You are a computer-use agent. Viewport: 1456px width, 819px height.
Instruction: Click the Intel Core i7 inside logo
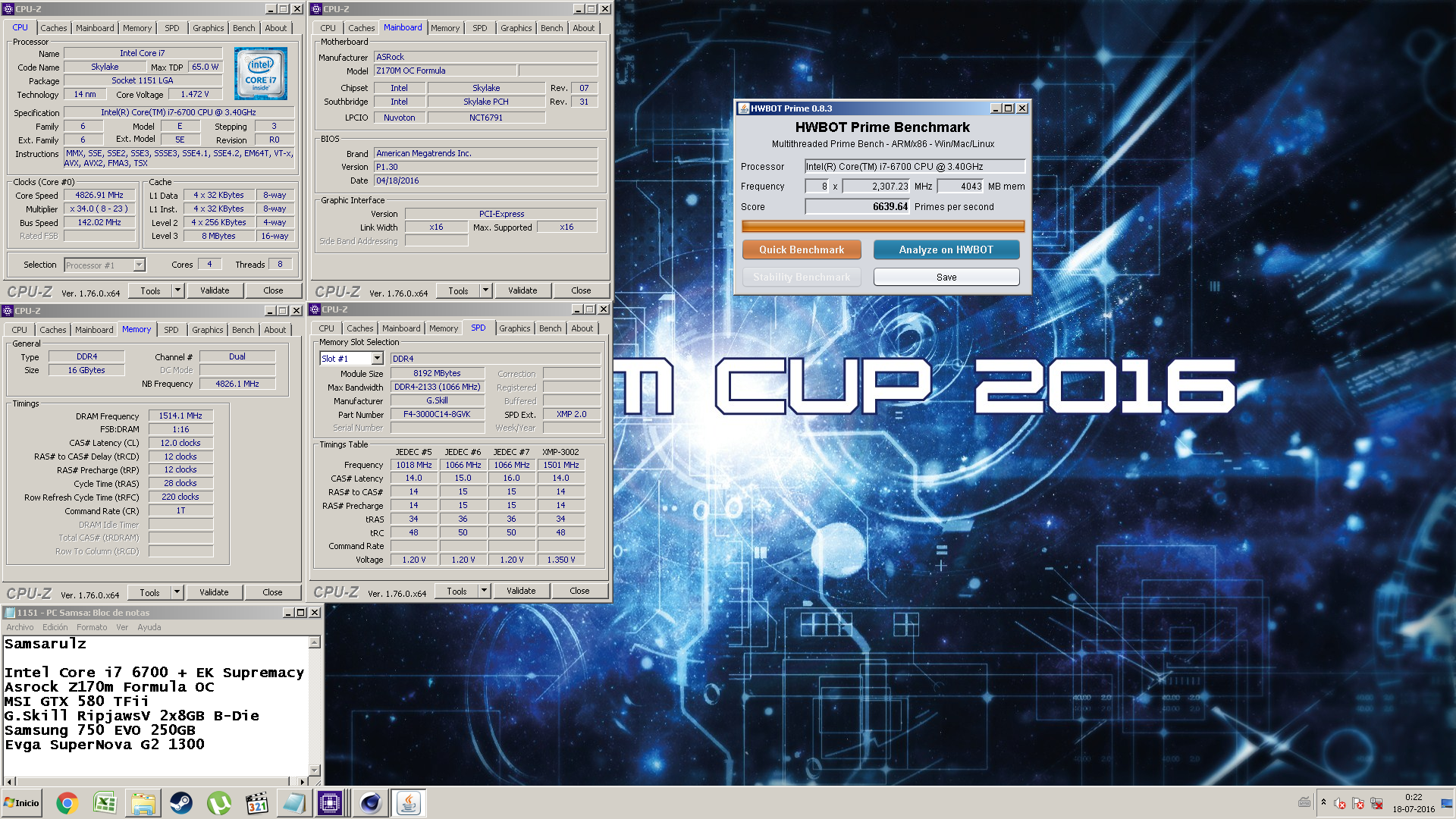pyautogui.click(x=261, y=74)
